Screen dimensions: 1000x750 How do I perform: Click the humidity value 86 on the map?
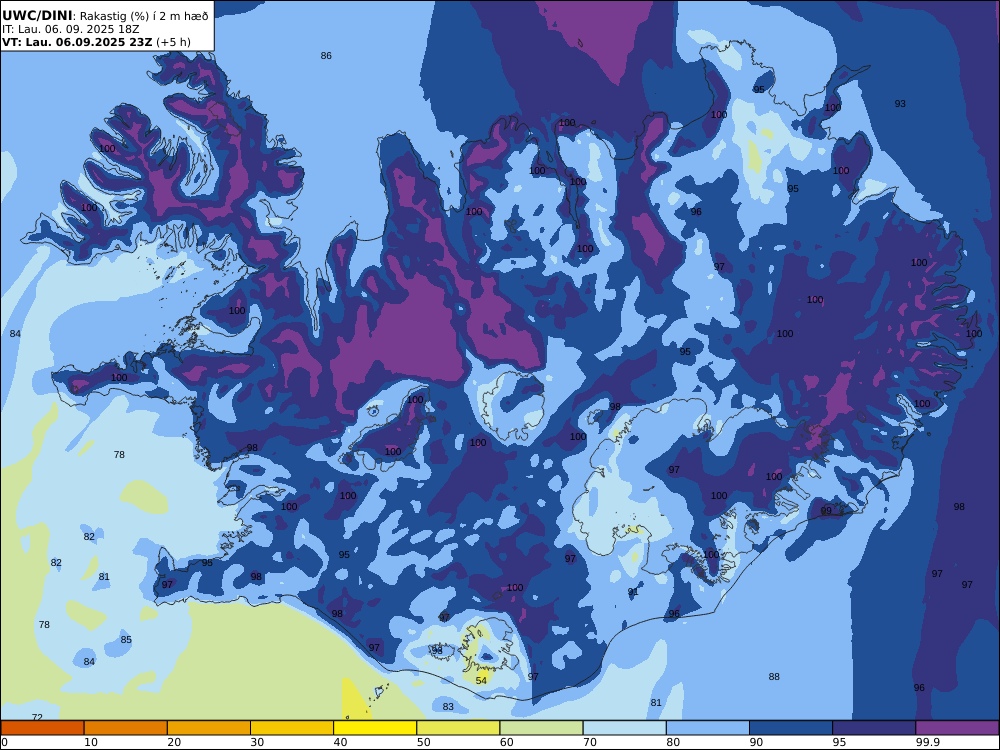326,56
